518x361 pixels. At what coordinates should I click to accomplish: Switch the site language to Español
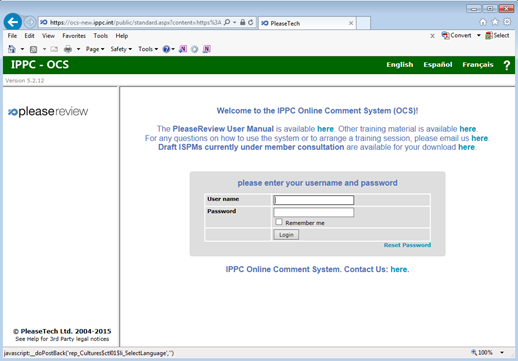438,65
